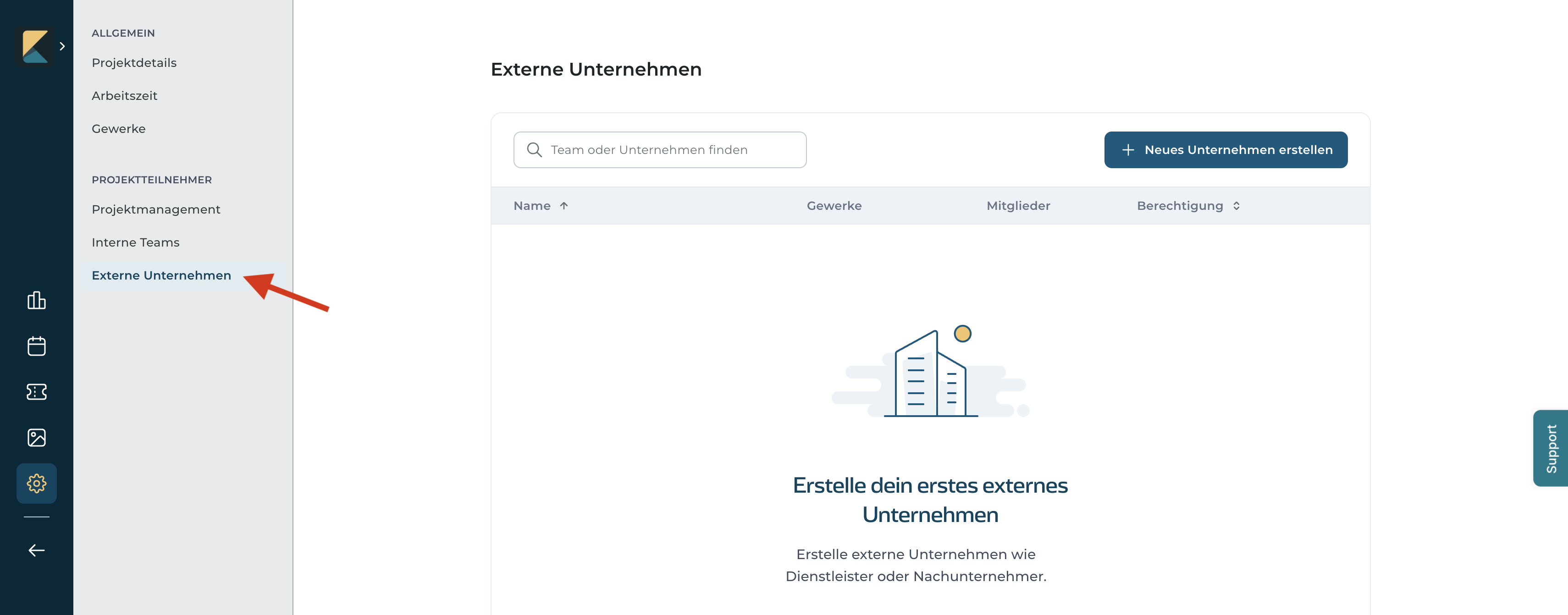
Task: Select Externe Unternehmen menu item
Action: point(182,275)
